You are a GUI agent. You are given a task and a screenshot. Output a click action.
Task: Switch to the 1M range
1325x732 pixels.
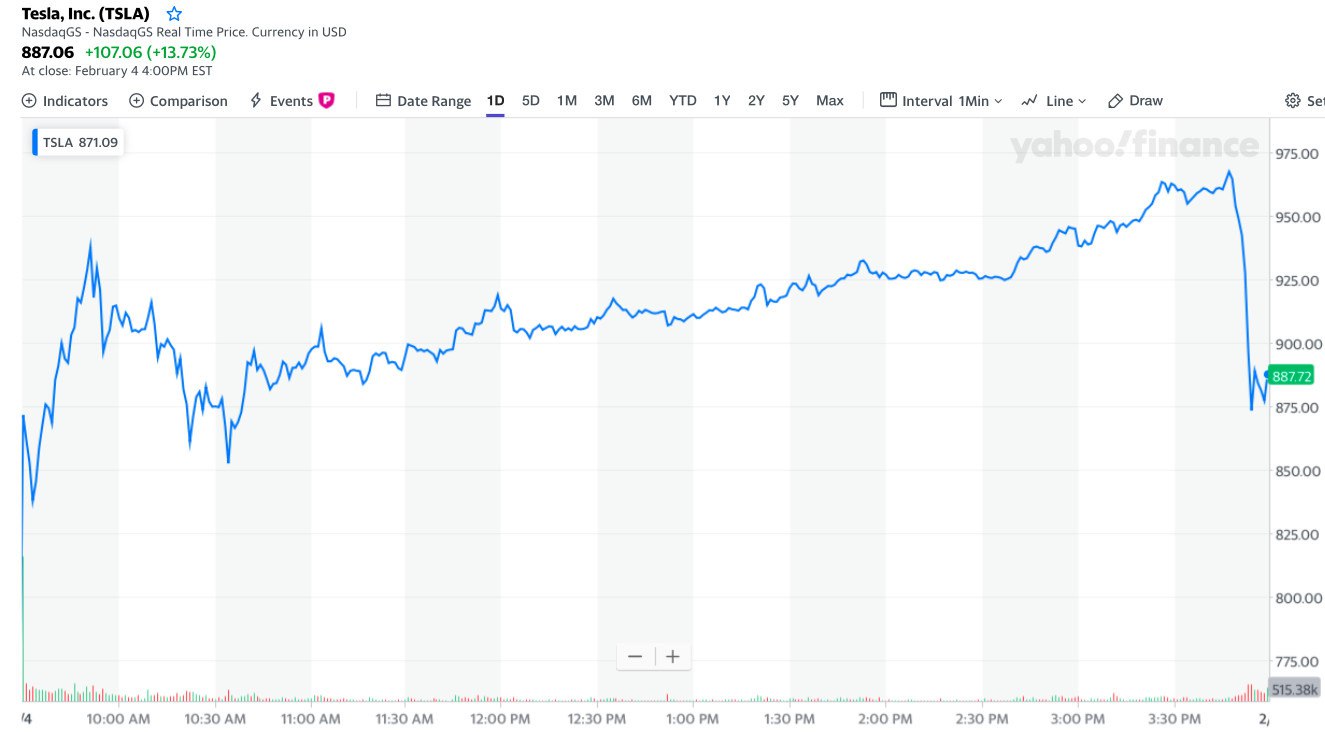pos(567,100)
